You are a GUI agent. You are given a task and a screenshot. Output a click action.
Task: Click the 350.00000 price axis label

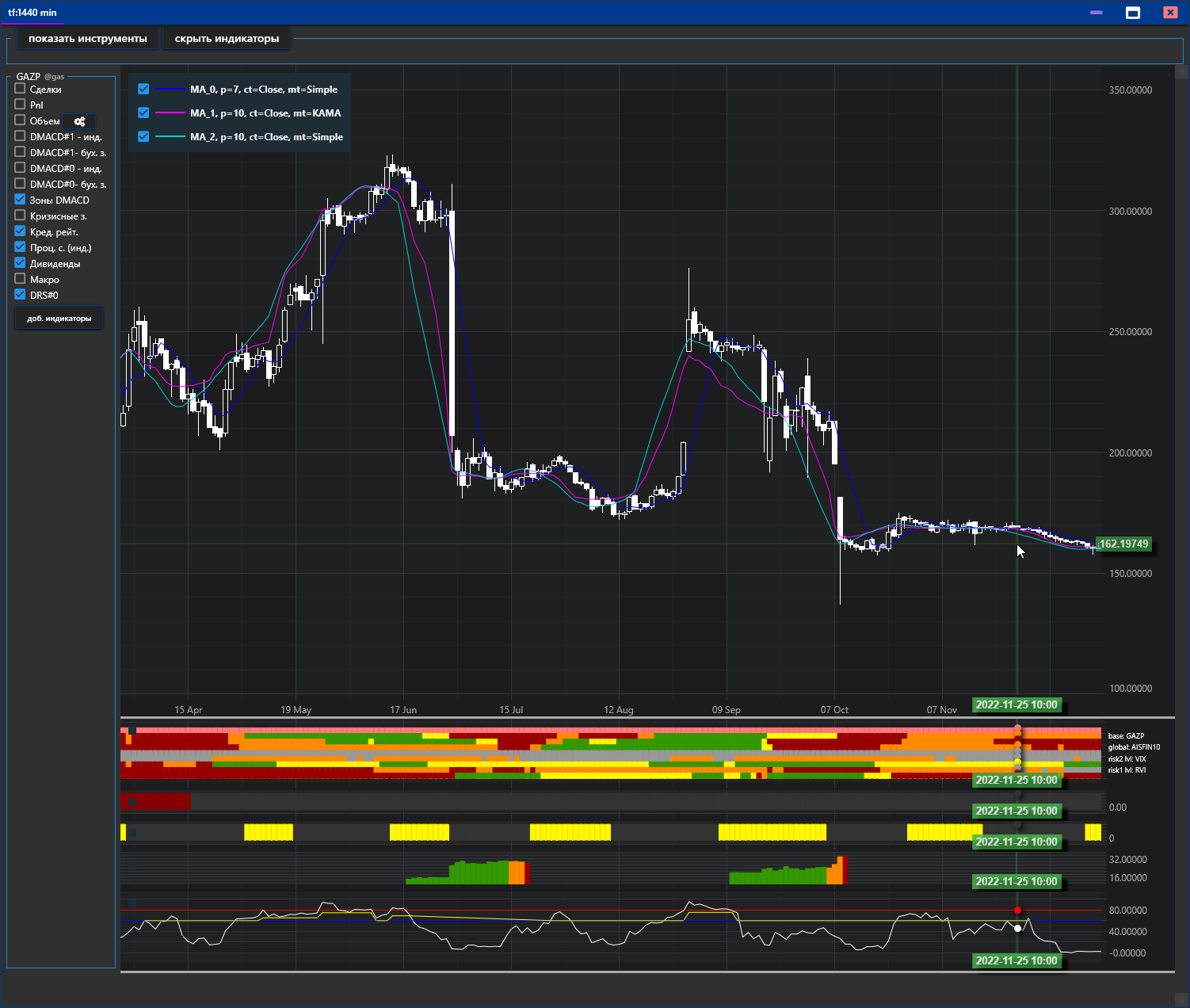click(1131, 90)
